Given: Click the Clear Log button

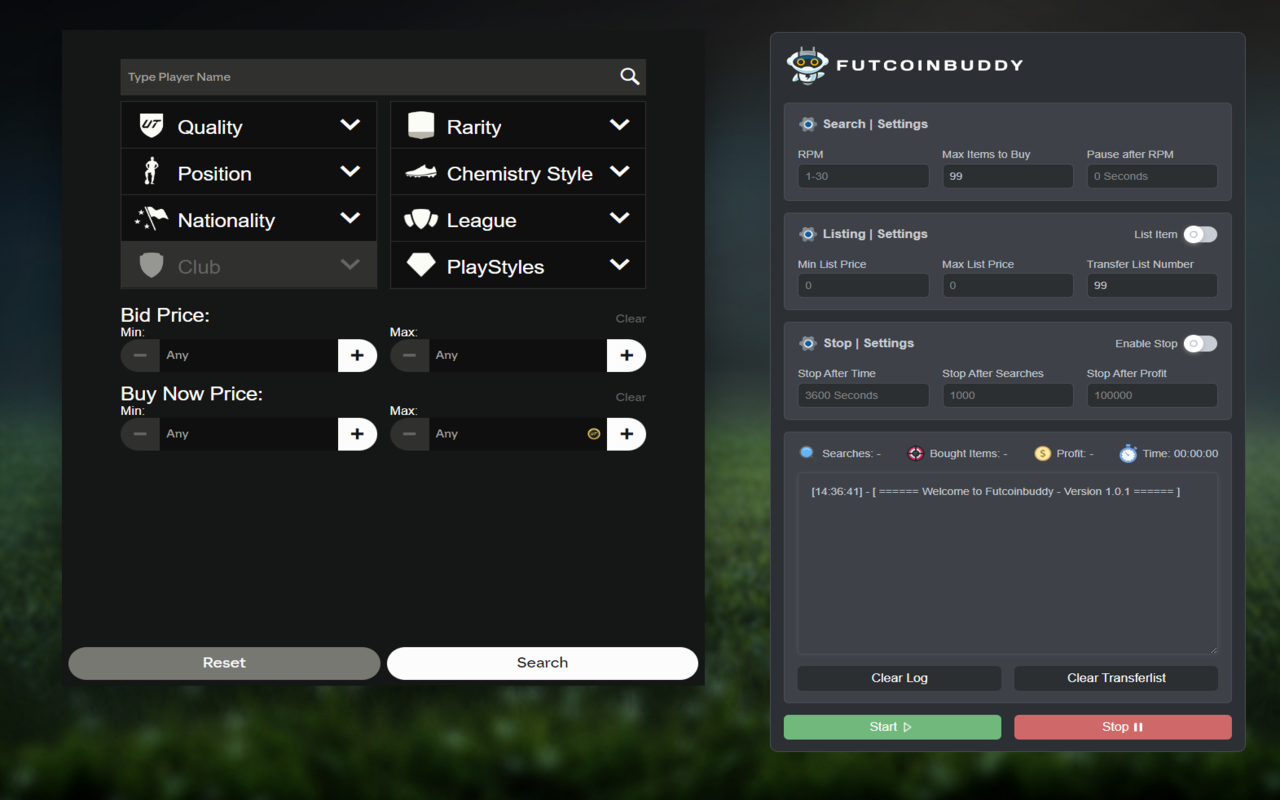Looking at the screenshot, I should click(x=899, y=678).
